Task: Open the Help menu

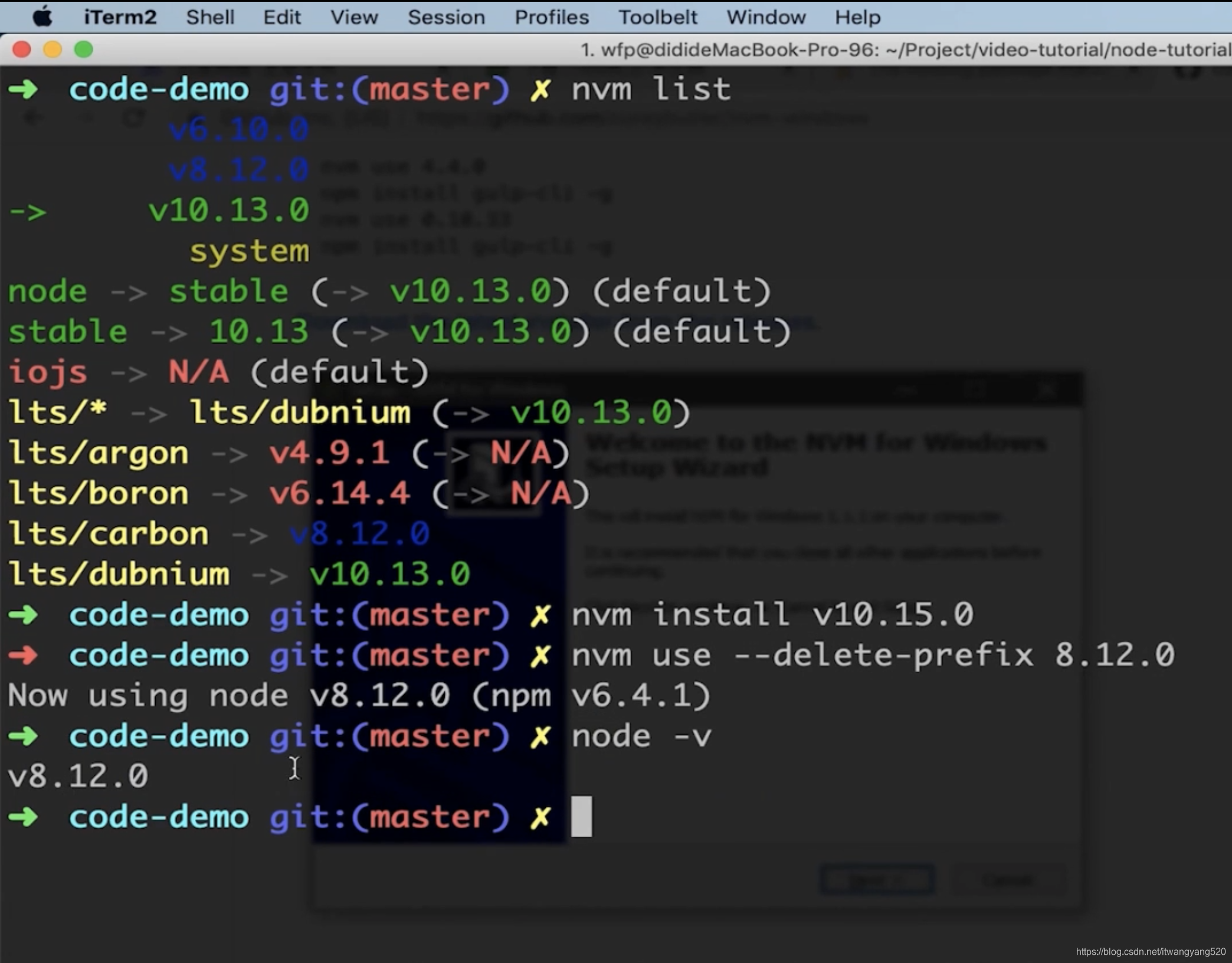Action: pyautogui.click(x=857, y=17)
